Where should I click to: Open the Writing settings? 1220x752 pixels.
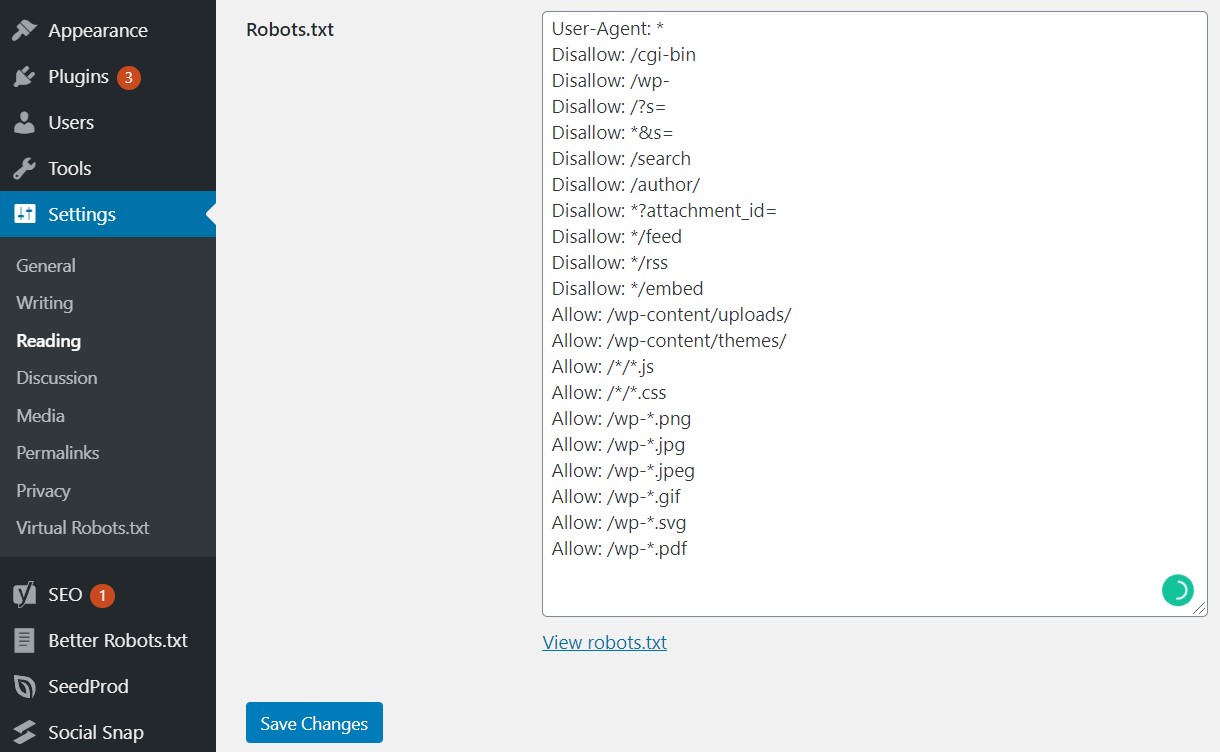point(44,303)
